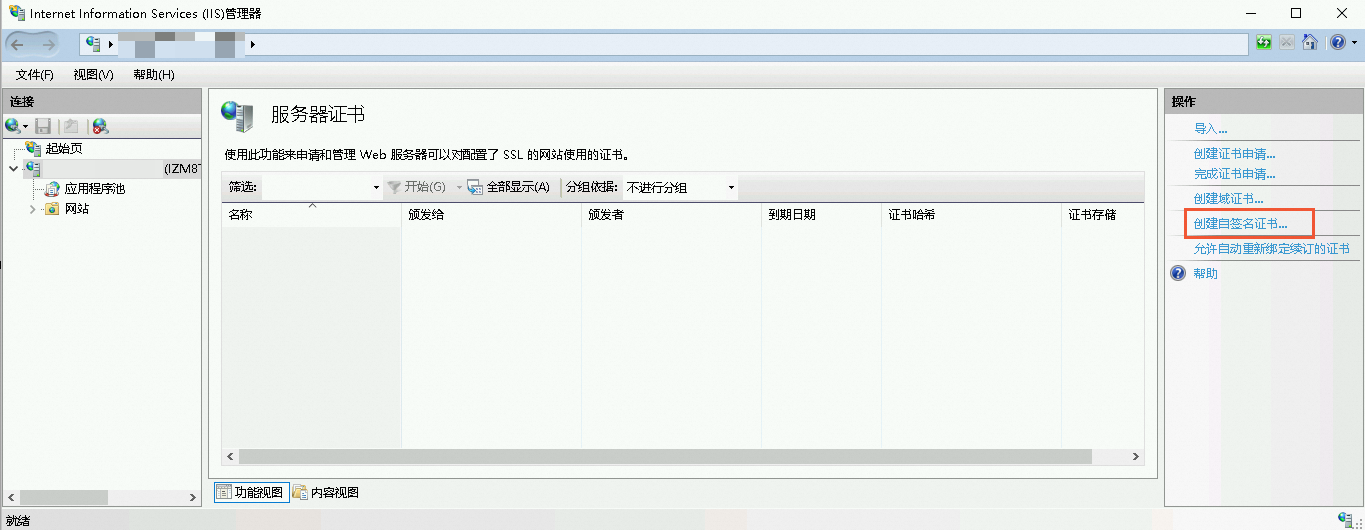Open the 文件(F) menu
The width and height of the screenshot is (1365, 530).
(35, 75)
